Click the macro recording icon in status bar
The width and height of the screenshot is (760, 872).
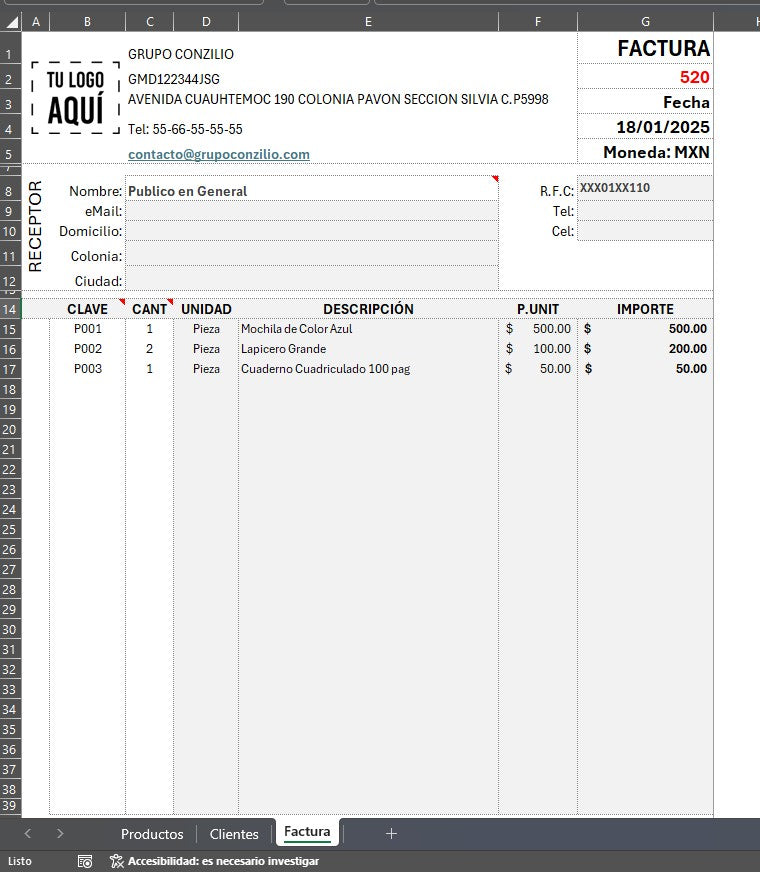coord(86,861)
